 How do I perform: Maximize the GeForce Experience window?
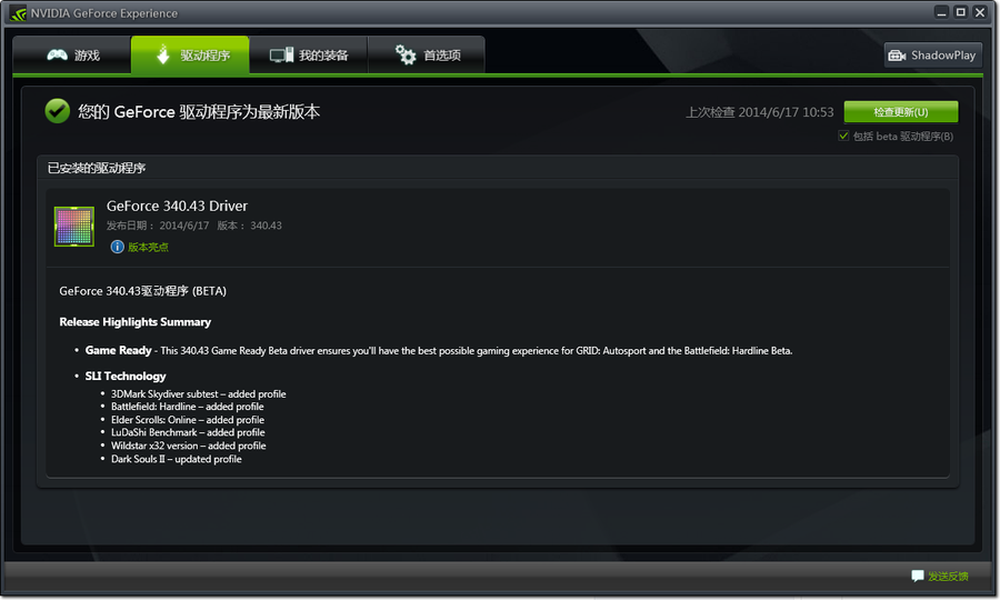coord(960,12)
